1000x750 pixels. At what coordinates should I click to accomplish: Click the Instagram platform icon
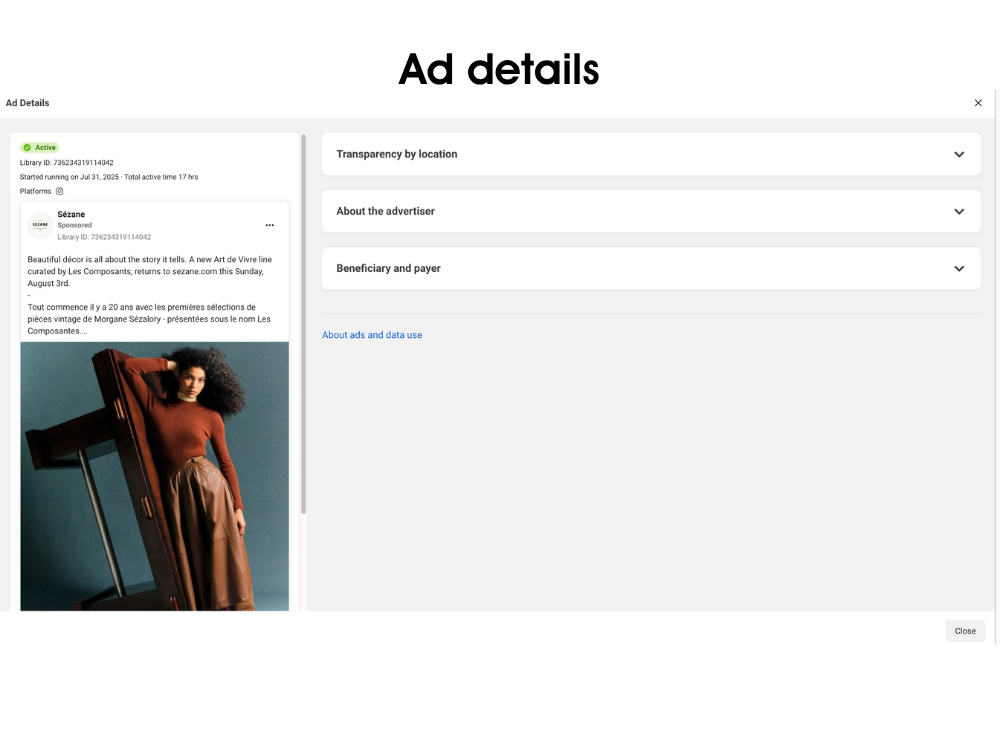pyautogui.click(x=59, y=191)
